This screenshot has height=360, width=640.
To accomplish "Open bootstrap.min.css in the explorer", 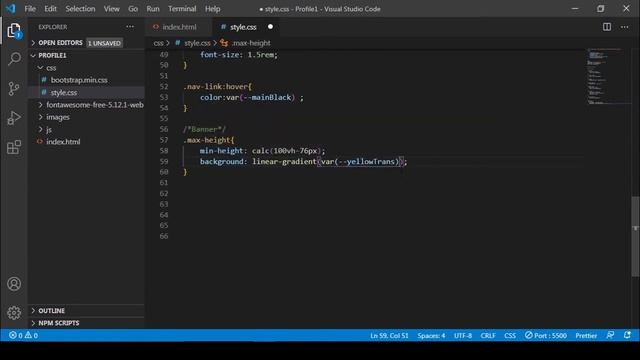I will click(79, 80).
